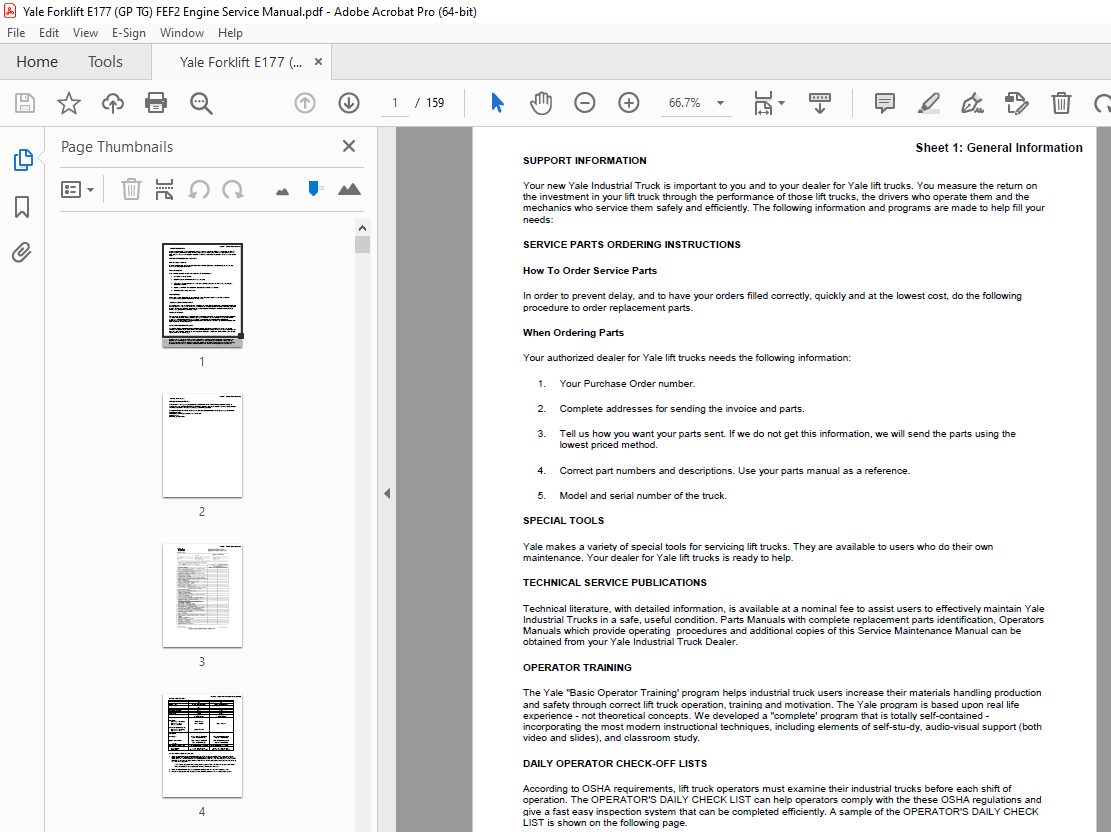Viewport: 1111px width, 832px height.
Task: Print the document using the printer icon
Action: [x=156, y=103]
